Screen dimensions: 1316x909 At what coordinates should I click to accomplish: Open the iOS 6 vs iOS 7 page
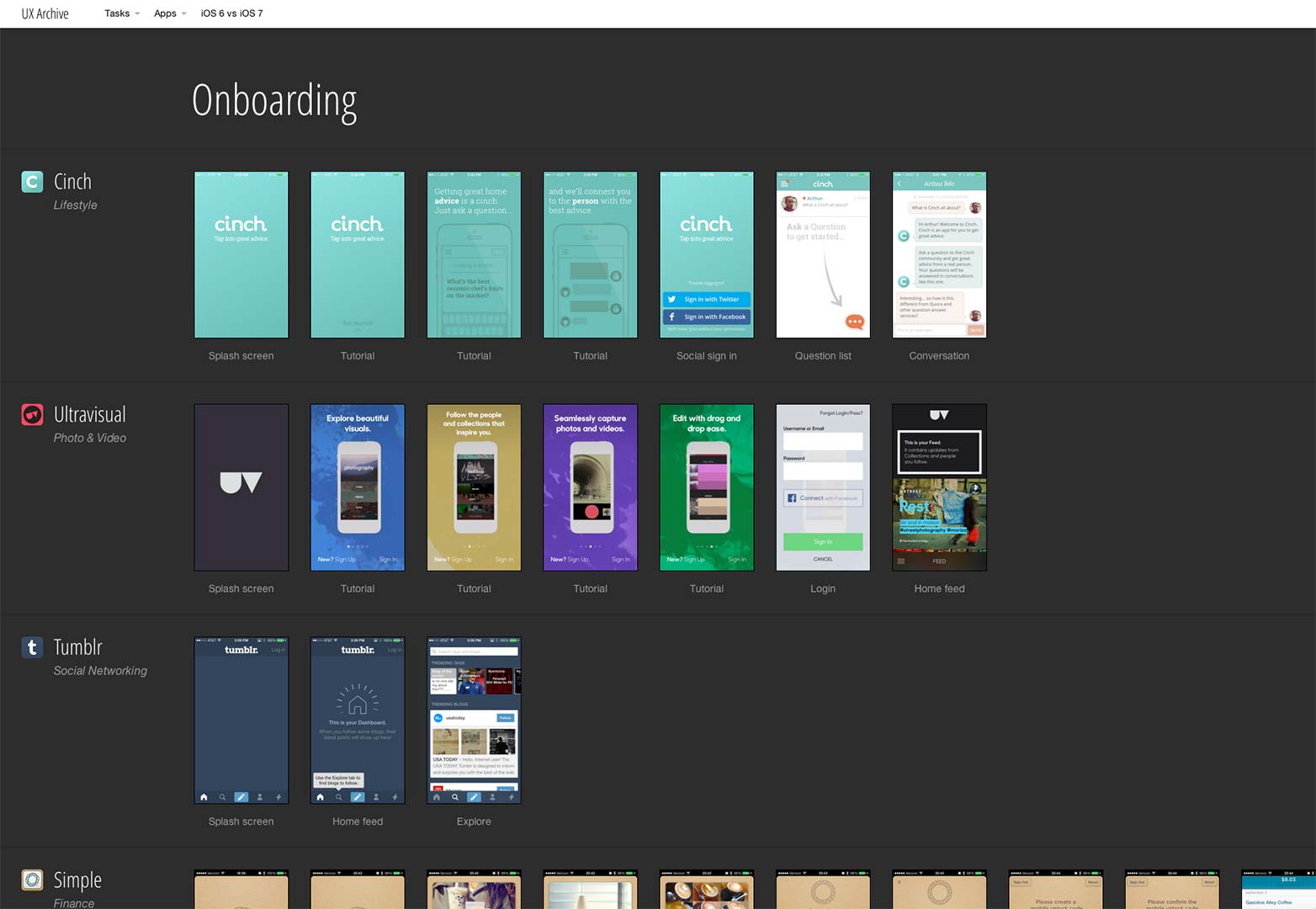tap(231, 13)
